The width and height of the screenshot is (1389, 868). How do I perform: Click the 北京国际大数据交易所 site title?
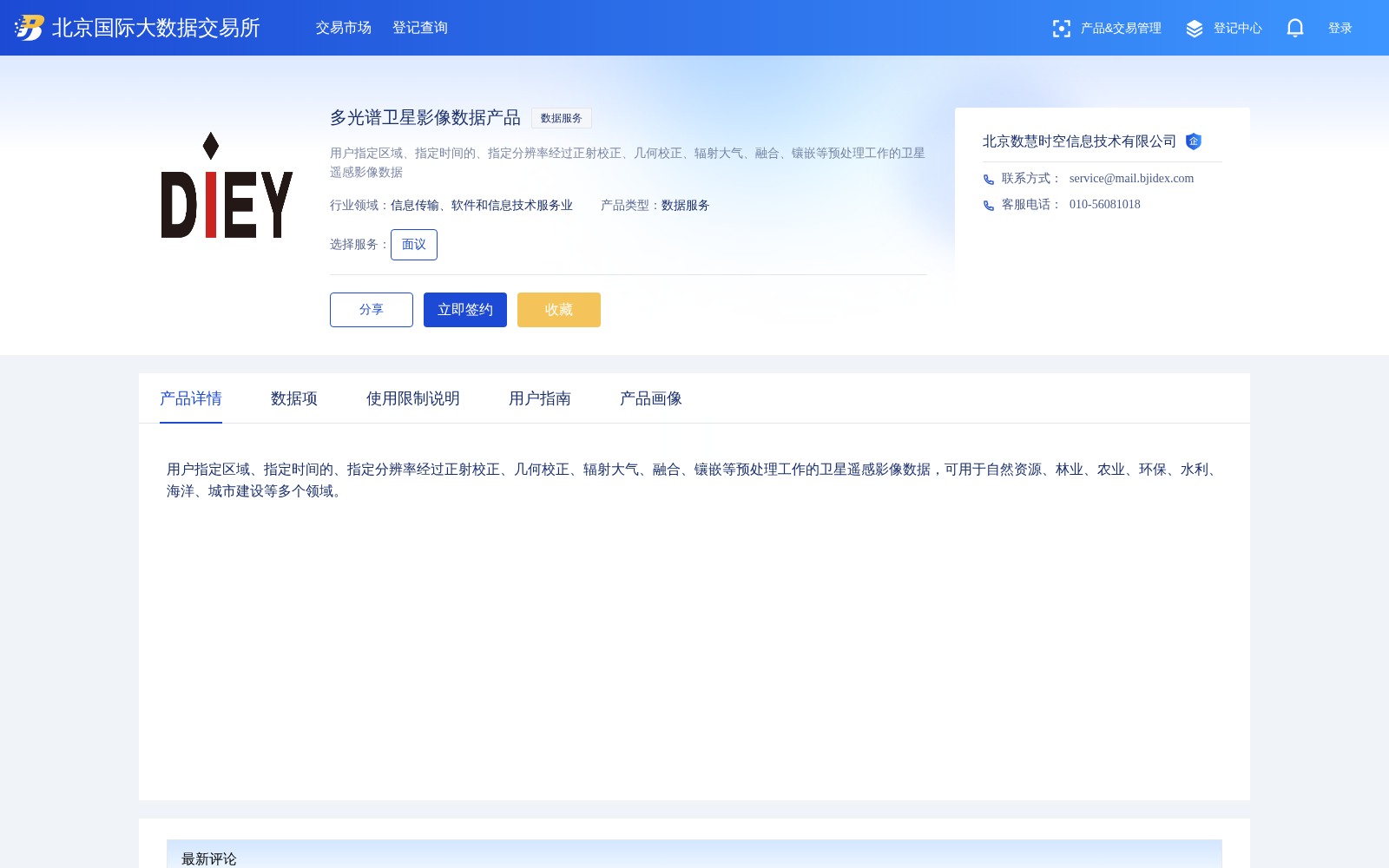pos(156,28)
